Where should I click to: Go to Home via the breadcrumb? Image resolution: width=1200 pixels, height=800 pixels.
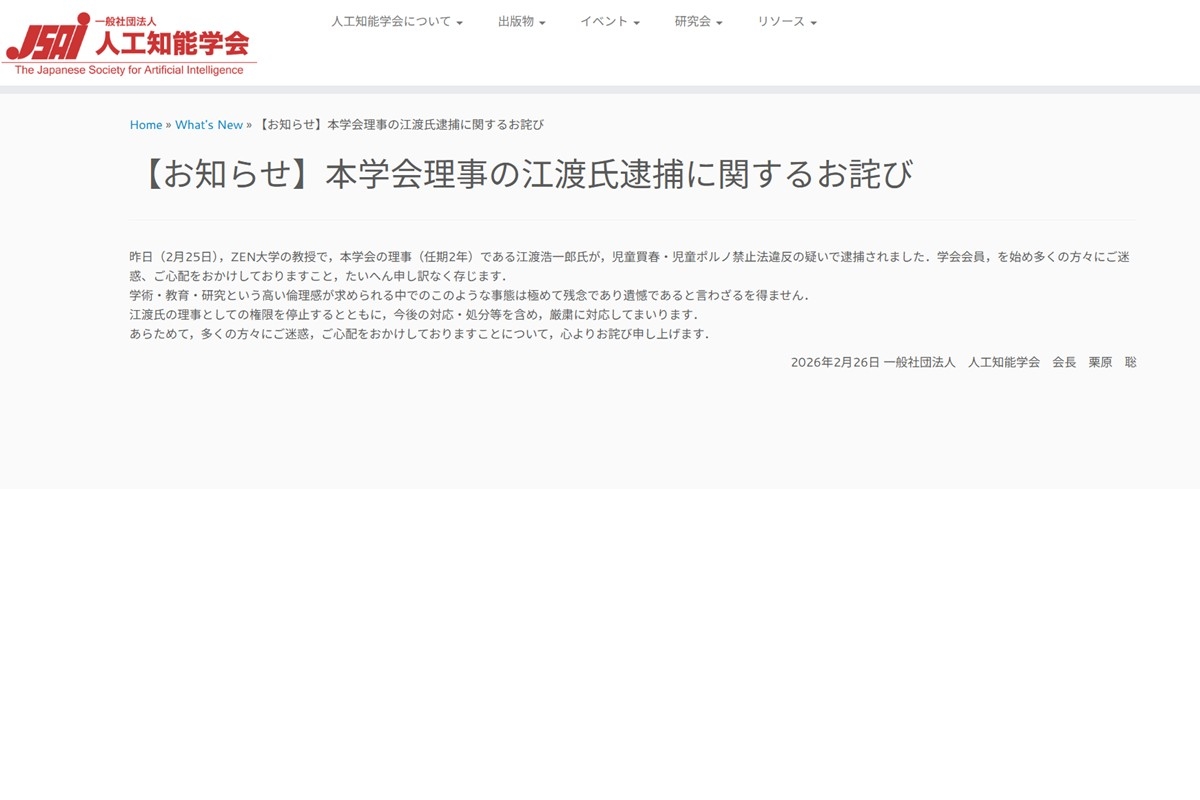click(x=146, y=125)
